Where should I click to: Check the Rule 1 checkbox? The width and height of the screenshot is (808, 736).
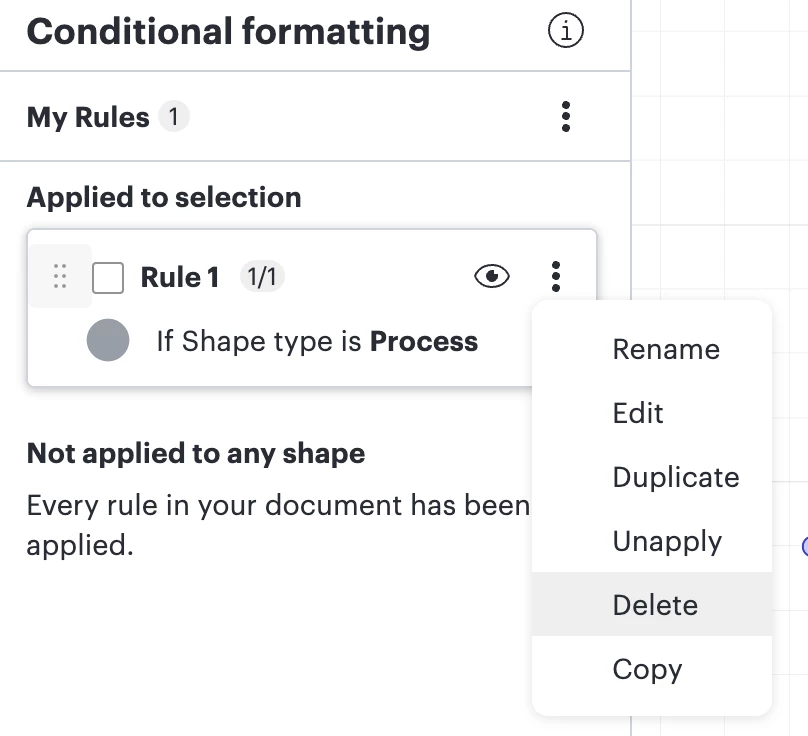108,277
